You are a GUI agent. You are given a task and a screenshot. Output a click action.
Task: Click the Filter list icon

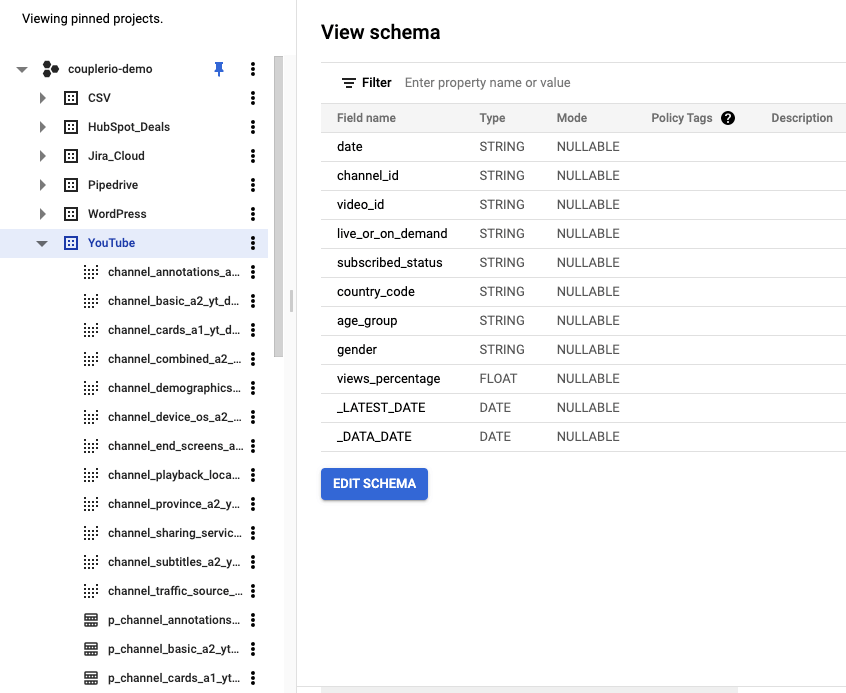click(x=349, y=83)
